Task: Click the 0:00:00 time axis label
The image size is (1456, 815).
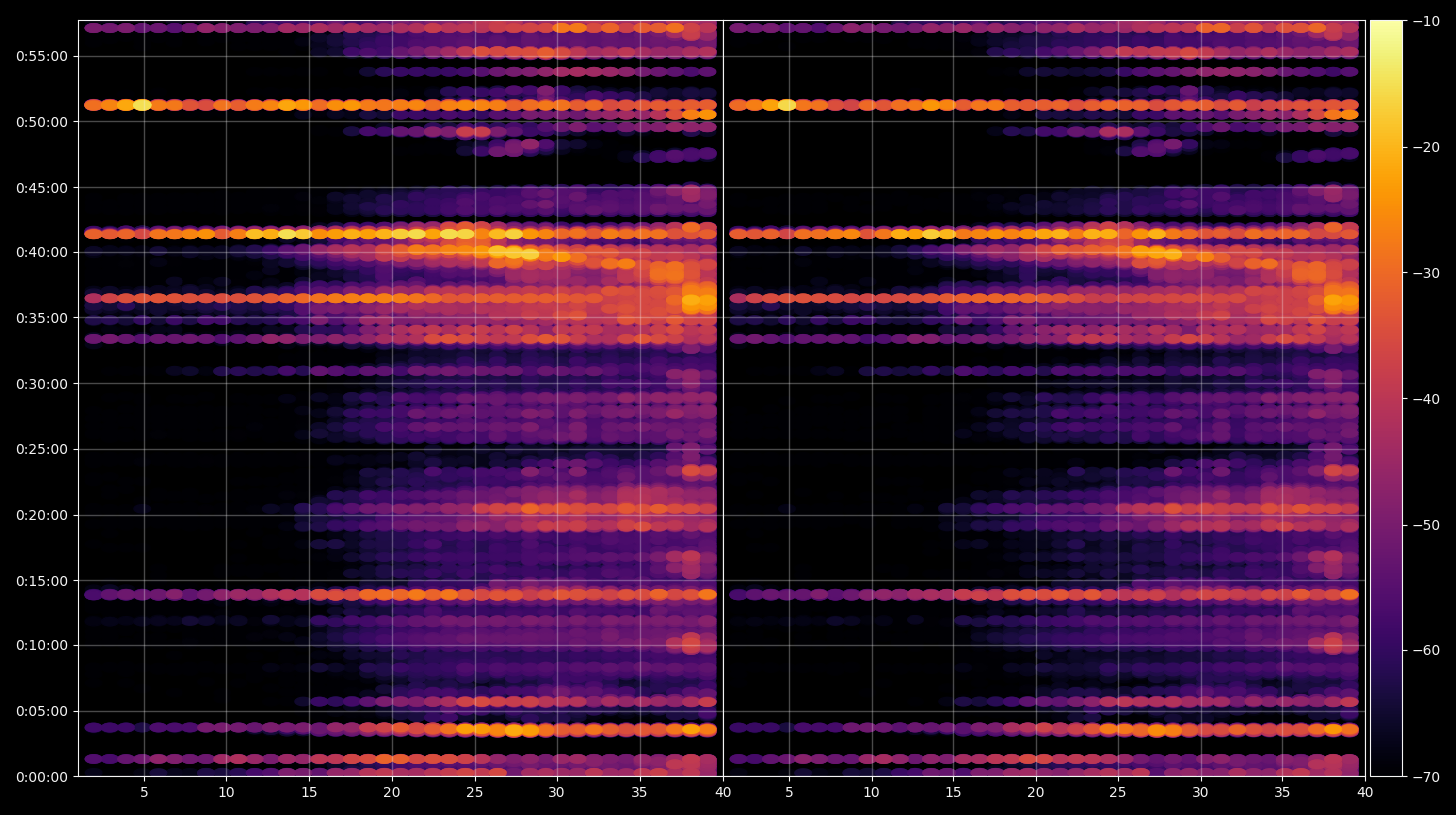Action: click(x=42, y=777)
